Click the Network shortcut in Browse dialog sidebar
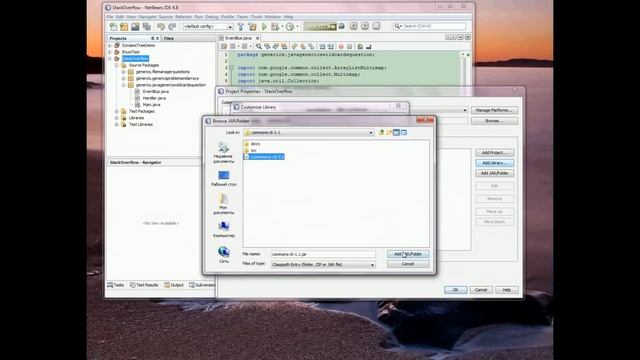Image resolution: width=640 pixels, height=360 pixels. [x=223, y=255]
